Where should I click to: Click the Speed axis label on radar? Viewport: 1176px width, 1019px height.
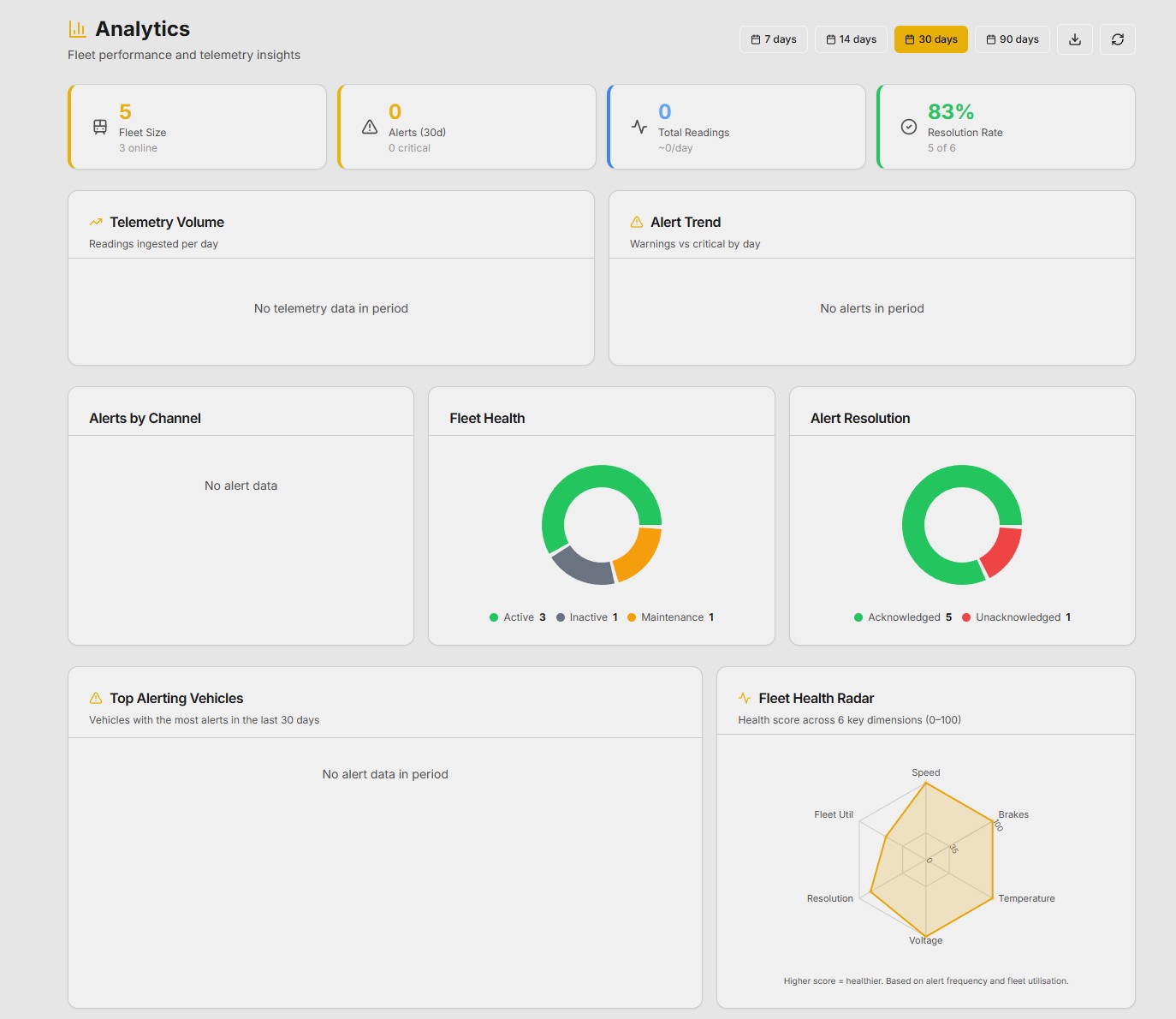click(926, 772)
